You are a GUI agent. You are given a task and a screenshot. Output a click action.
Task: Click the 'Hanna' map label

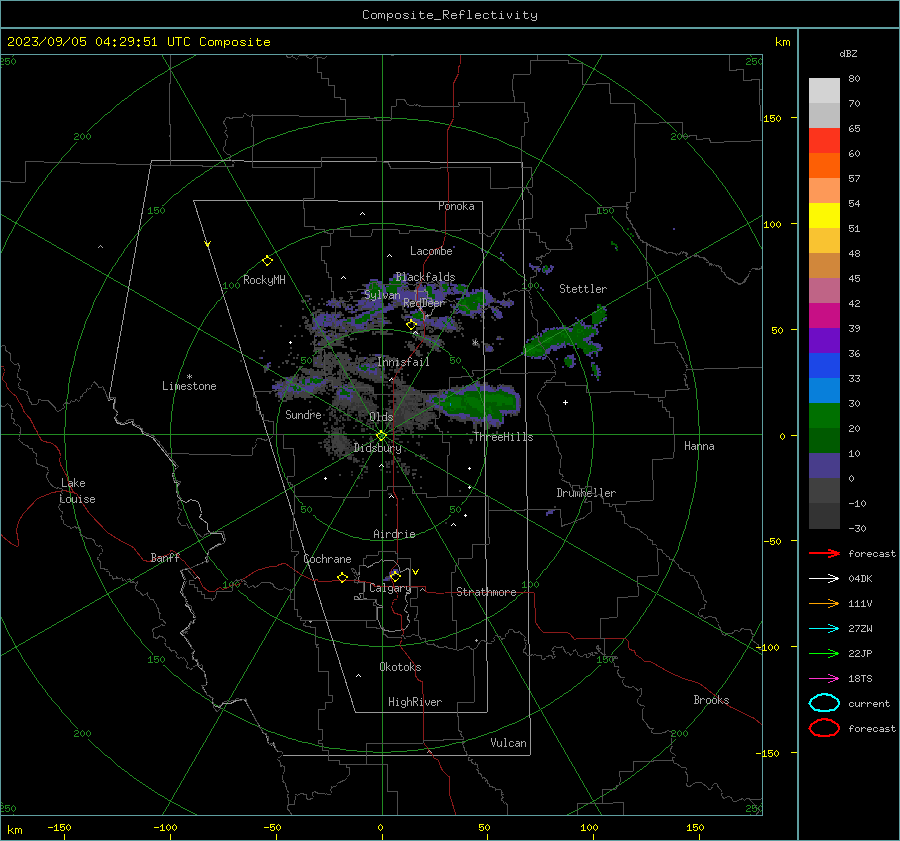coord(699,446)
